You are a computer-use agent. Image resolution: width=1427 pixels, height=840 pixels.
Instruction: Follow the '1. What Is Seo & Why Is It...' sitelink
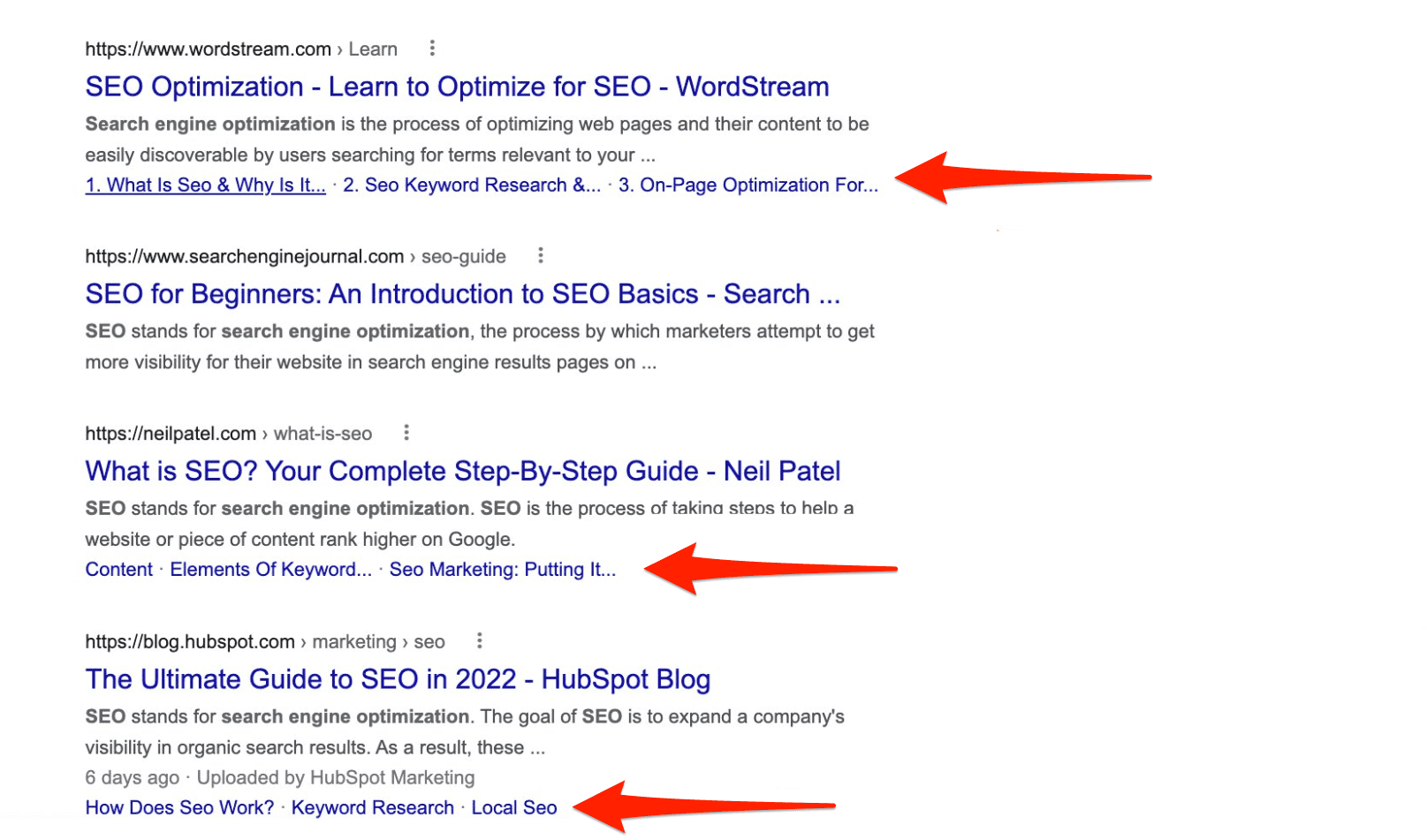click(205, 185)
